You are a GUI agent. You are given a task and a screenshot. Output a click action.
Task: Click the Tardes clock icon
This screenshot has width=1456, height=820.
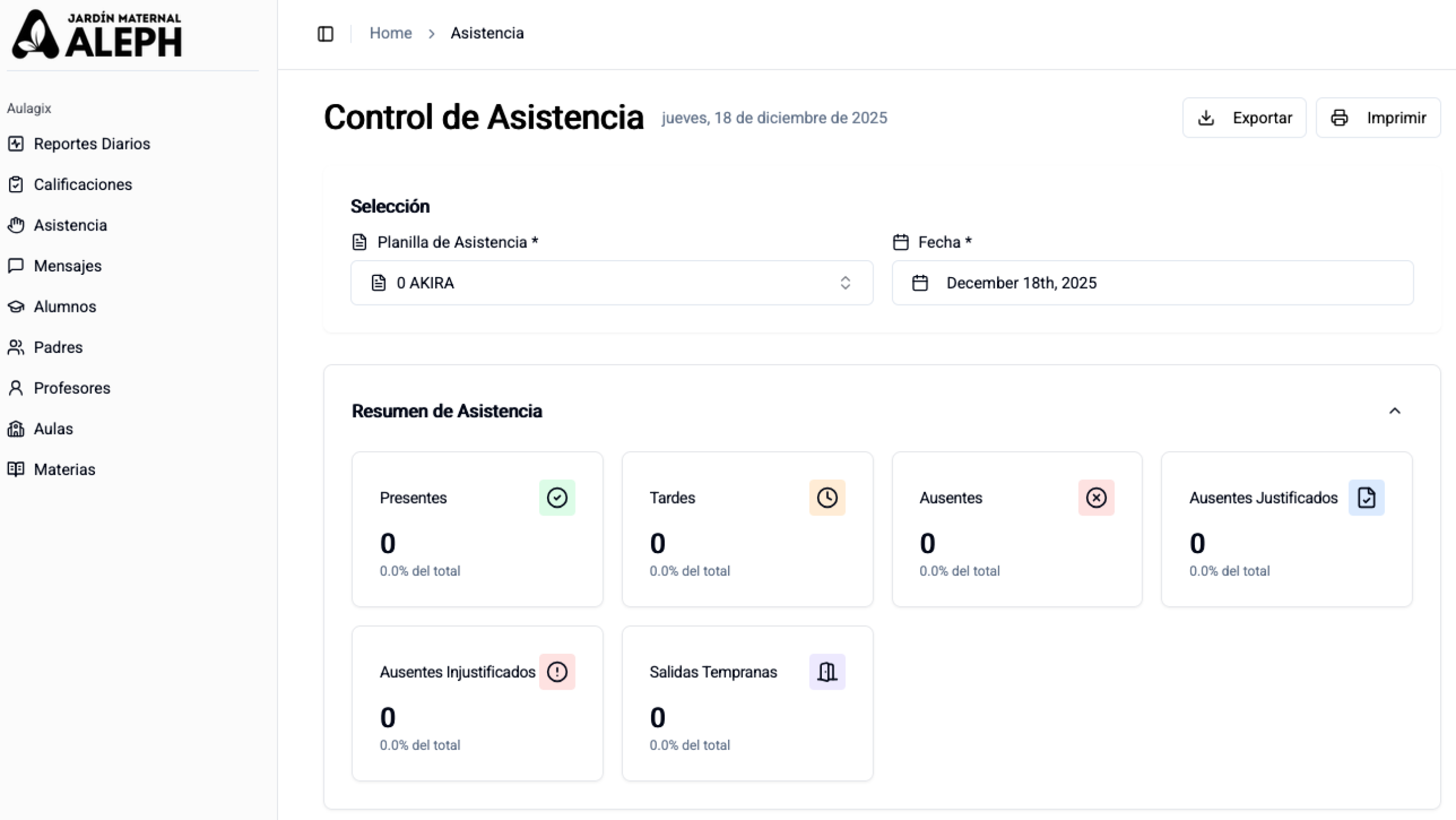click(827, 498)
